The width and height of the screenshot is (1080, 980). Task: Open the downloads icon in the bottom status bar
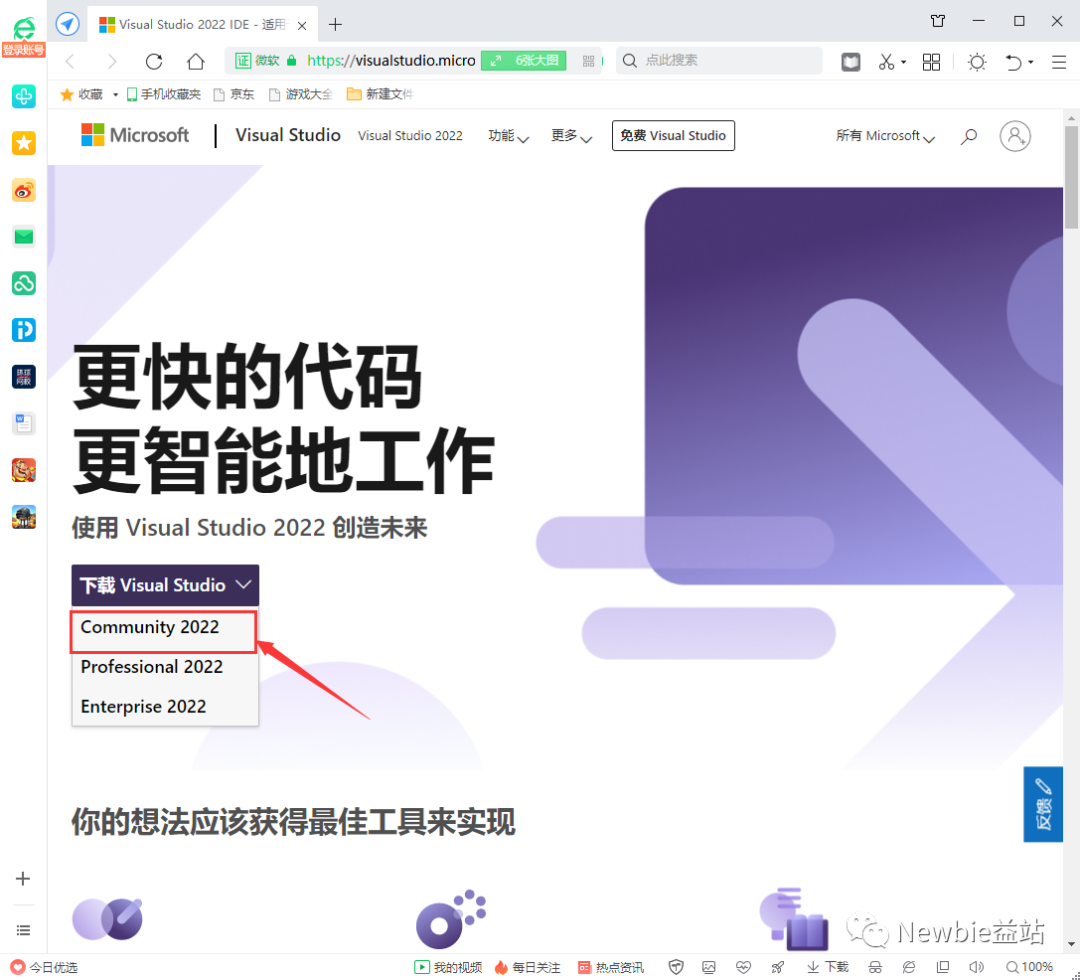[827, 967]
